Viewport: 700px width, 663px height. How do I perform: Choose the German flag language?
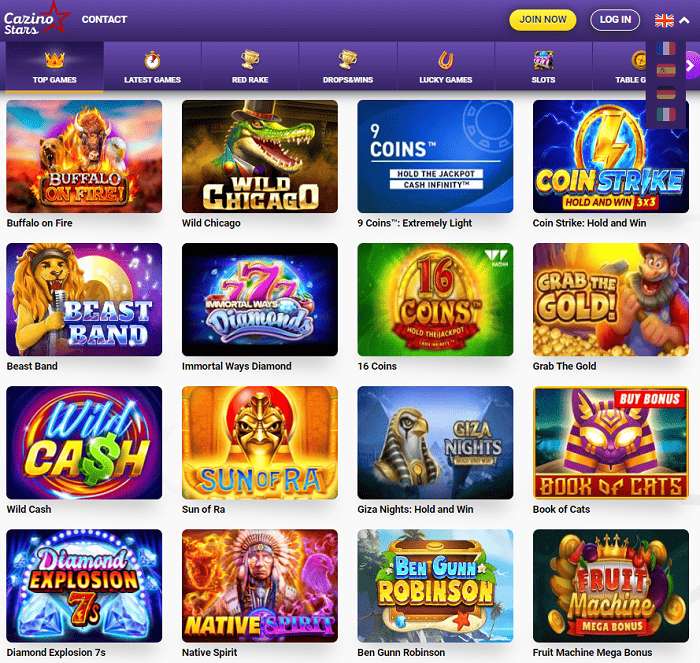tap(666, 93)
